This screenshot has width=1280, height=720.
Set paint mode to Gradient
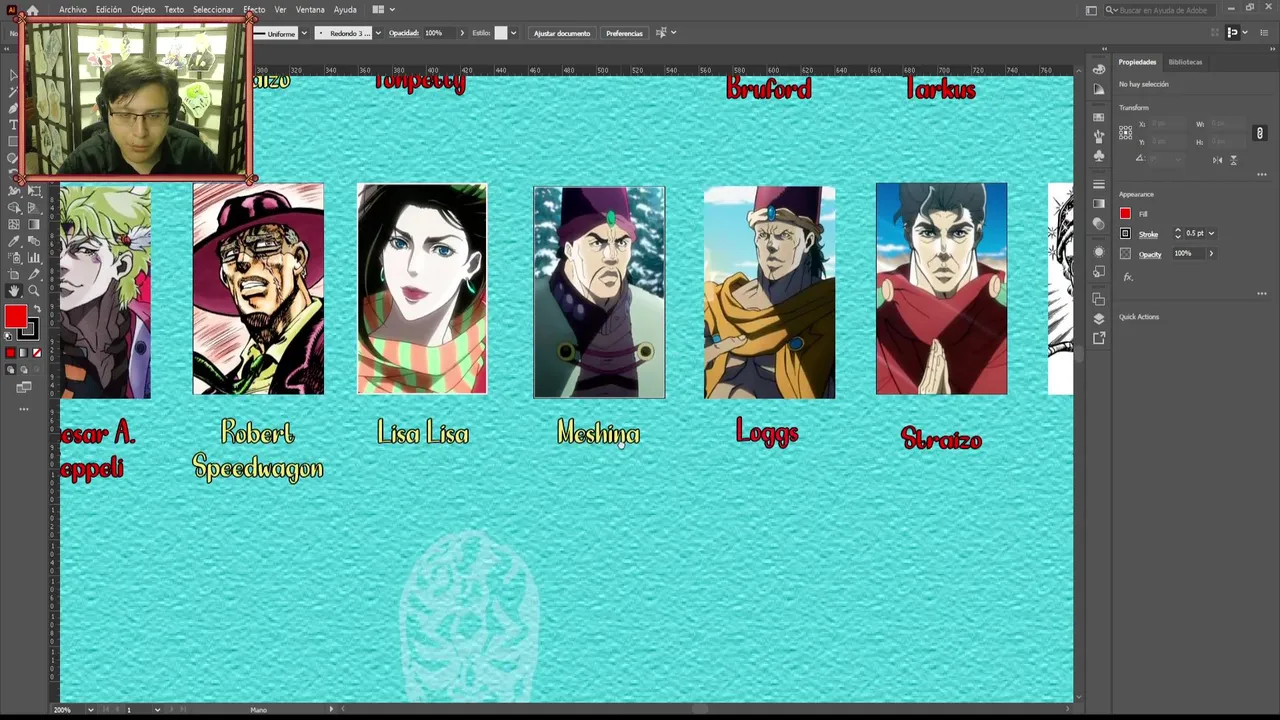click(x=23, y=352)
